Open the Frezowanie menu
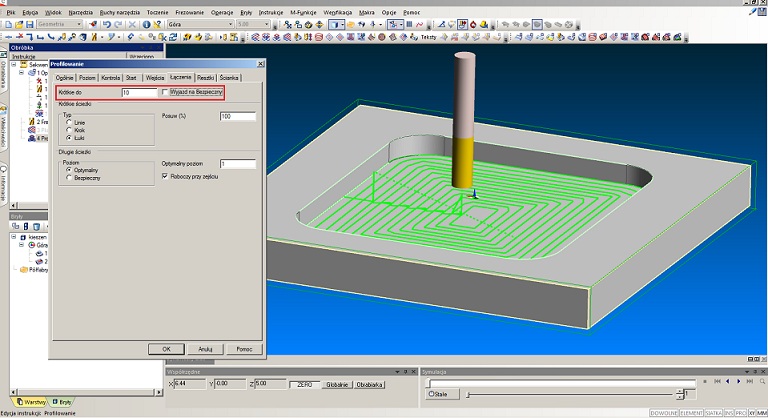The height and width of the screenshot is (418, 768). (190, 12)
